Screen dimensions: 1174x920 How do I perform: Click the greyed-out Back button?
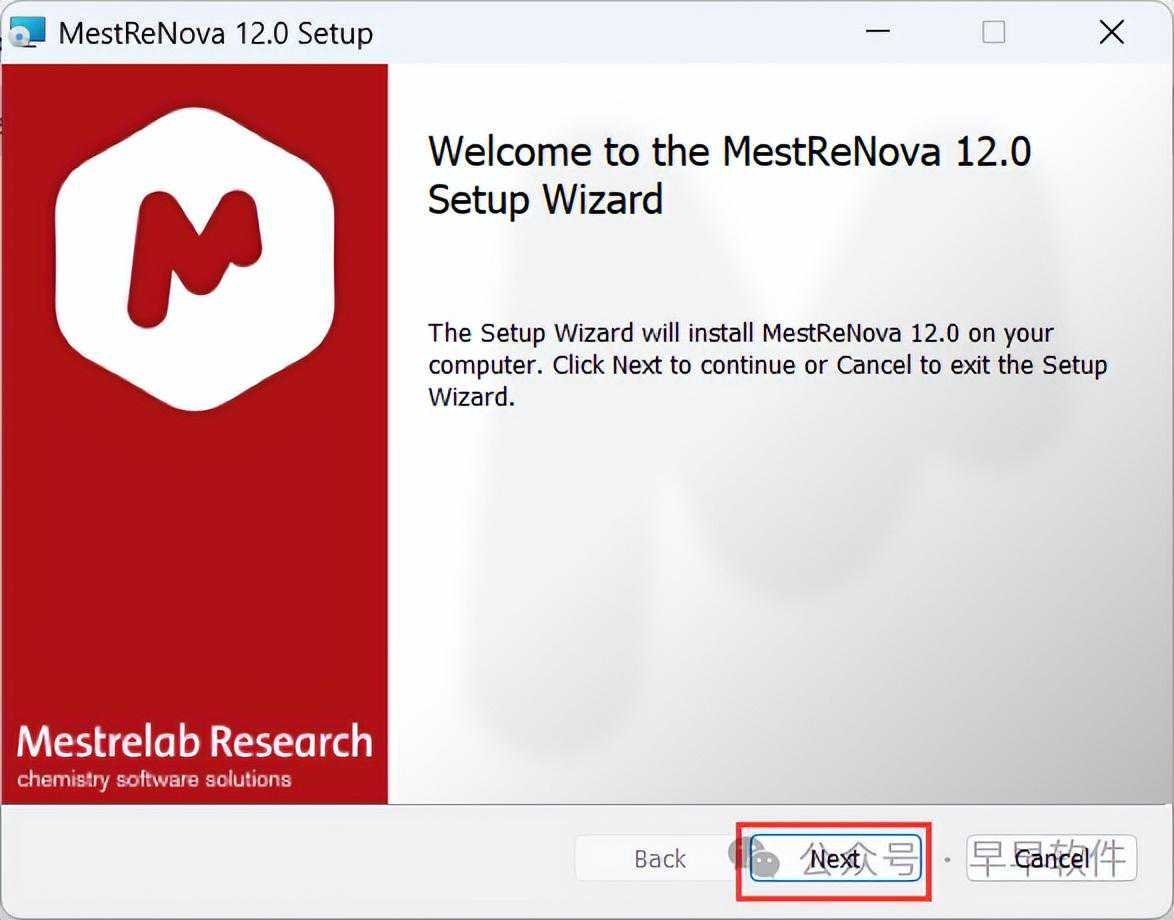660,859
